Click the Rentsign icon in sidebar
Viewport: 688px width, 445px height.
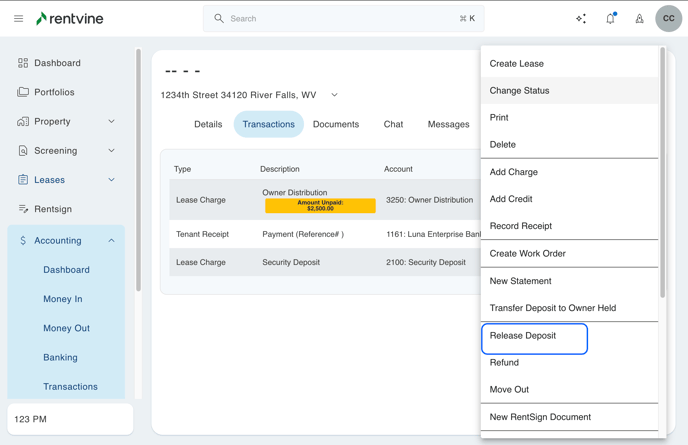point(23,209)
